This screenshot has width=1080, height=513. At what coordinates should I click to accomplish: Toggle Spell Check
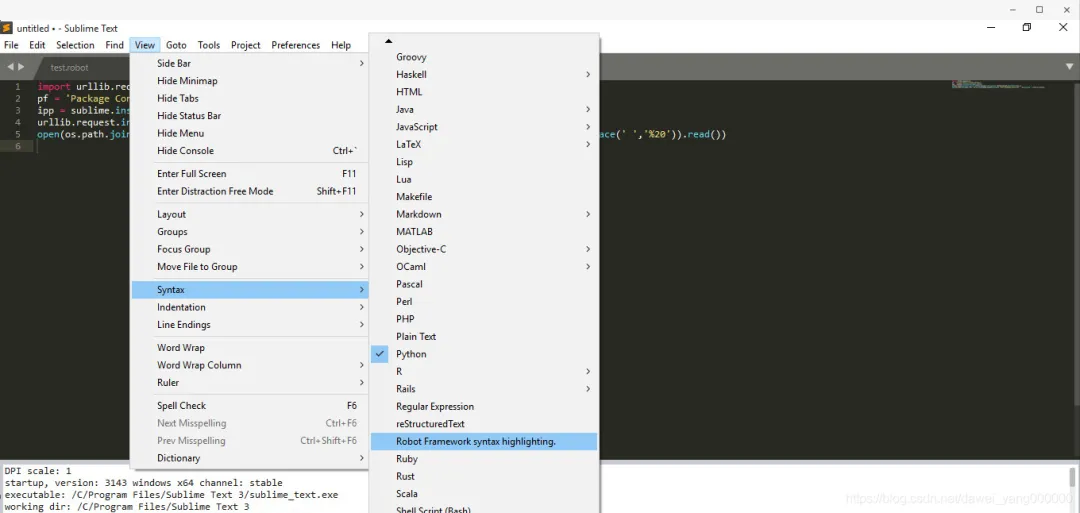click(x=250, y=406)
